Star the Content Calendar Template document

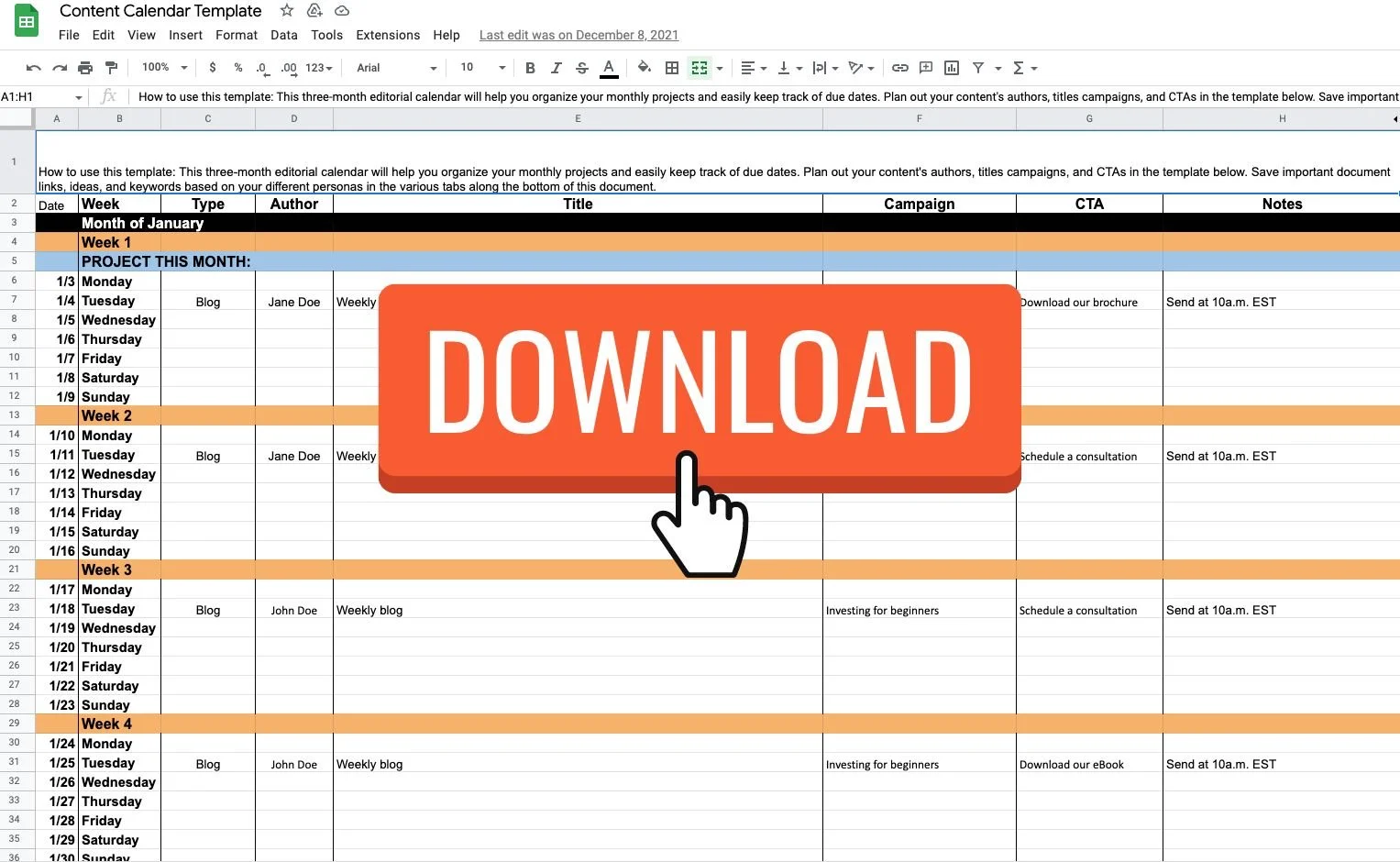(287, 11)
